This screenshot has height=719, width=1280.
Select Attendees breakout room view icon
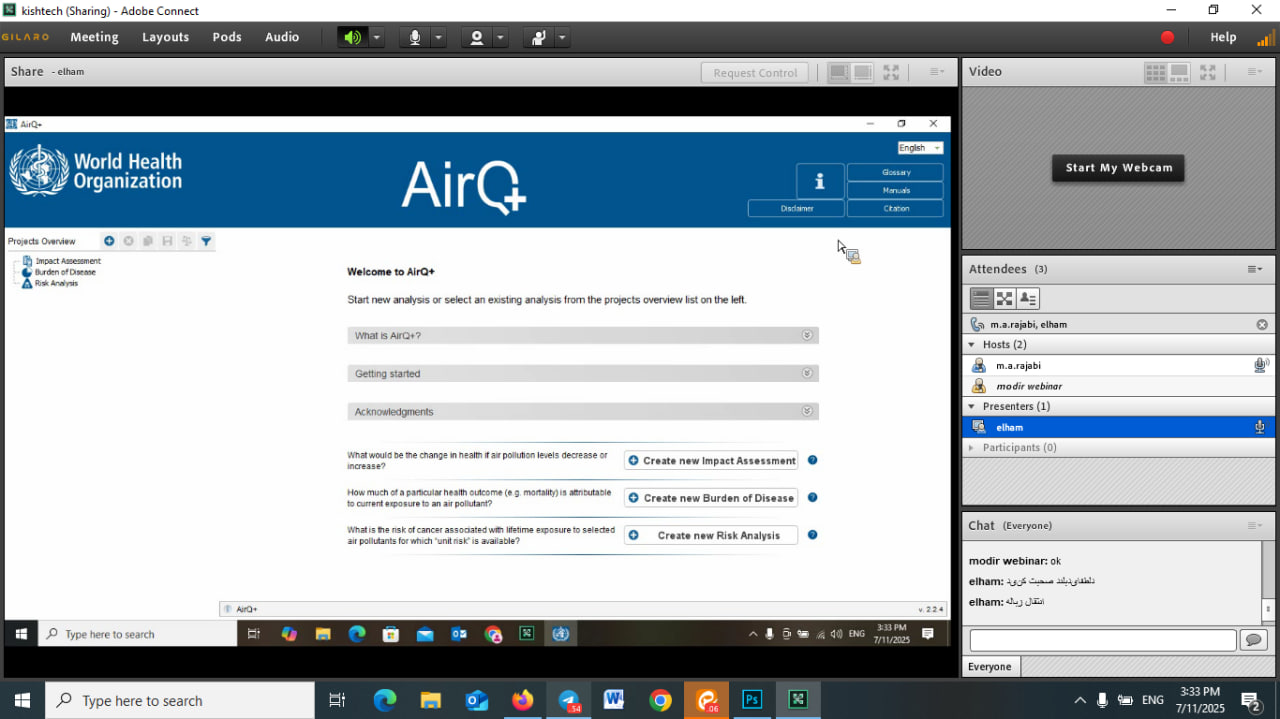1004,298
